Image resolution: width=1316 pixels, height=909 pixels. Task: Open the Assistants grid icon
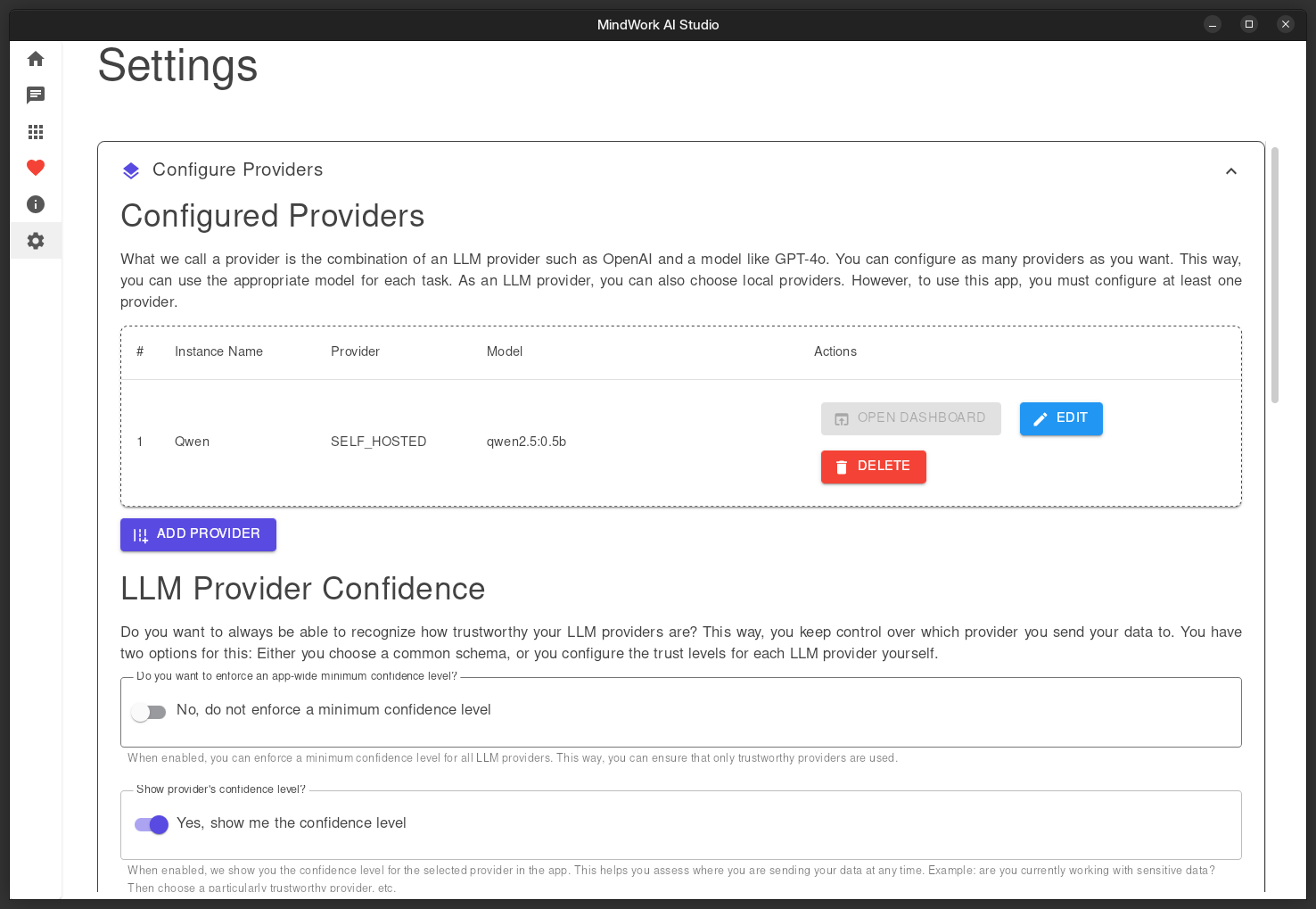[36, 132]
